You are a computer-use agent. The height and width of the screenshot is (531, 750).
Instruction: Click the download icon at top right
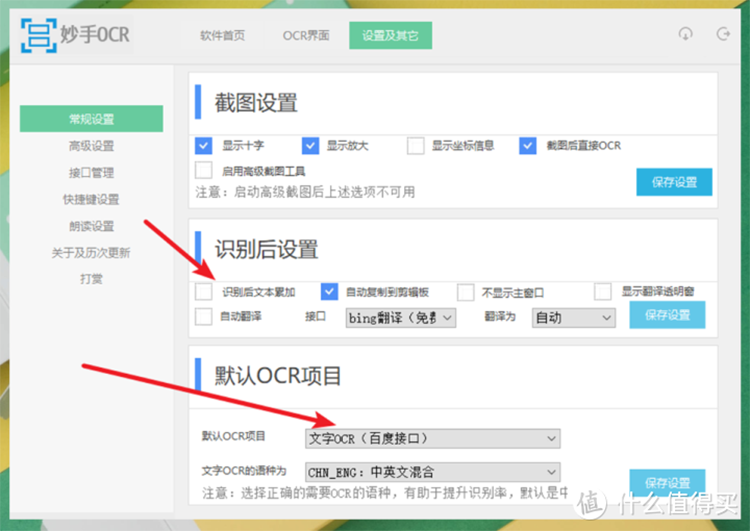(685, 34)
